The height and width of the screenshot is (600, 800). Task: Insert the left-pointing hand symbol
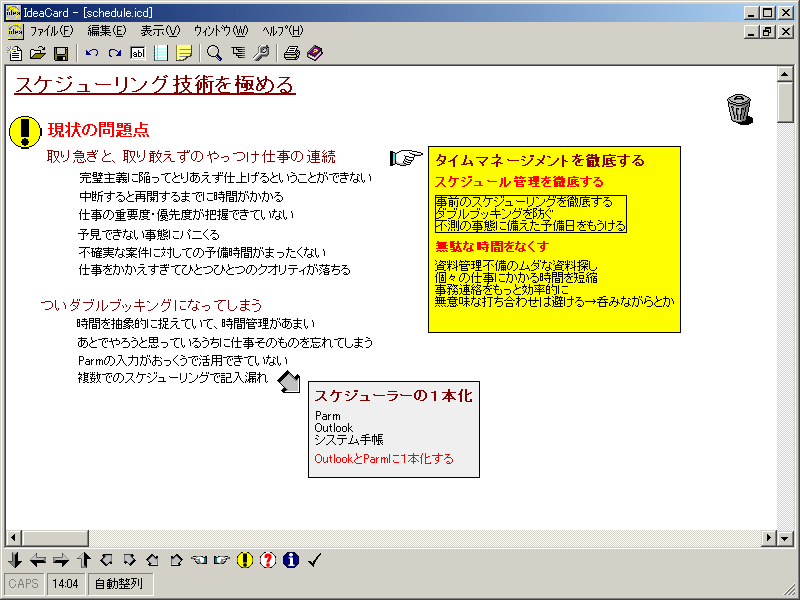(199, 560)
